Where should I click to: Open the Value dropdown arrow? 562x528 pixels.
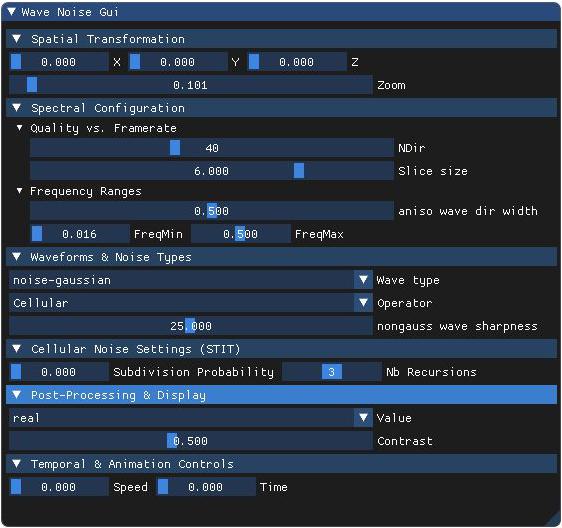coord(363,418)
